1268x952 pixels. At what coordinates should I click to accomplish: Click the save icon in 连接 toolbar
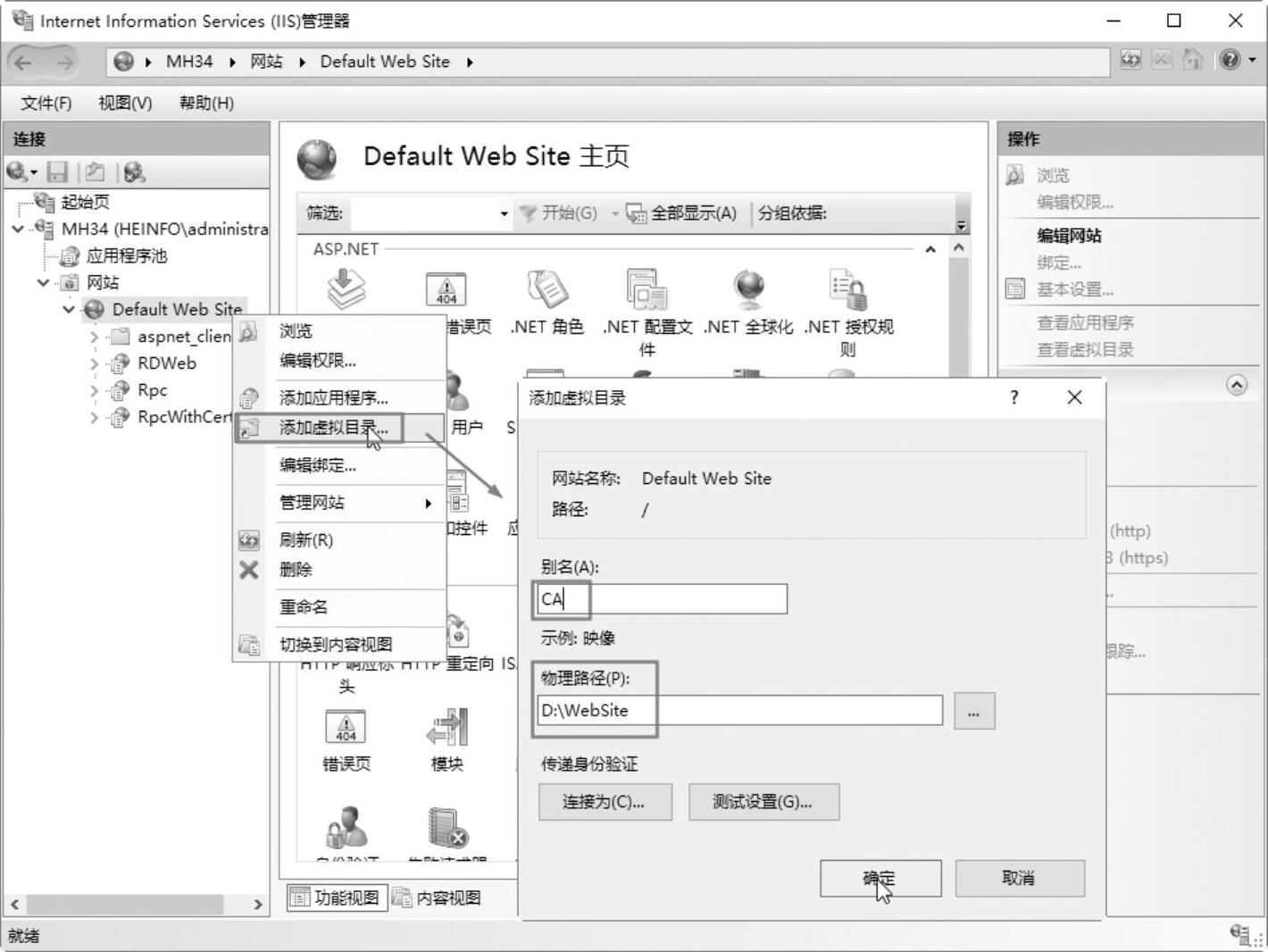[58, 171]
